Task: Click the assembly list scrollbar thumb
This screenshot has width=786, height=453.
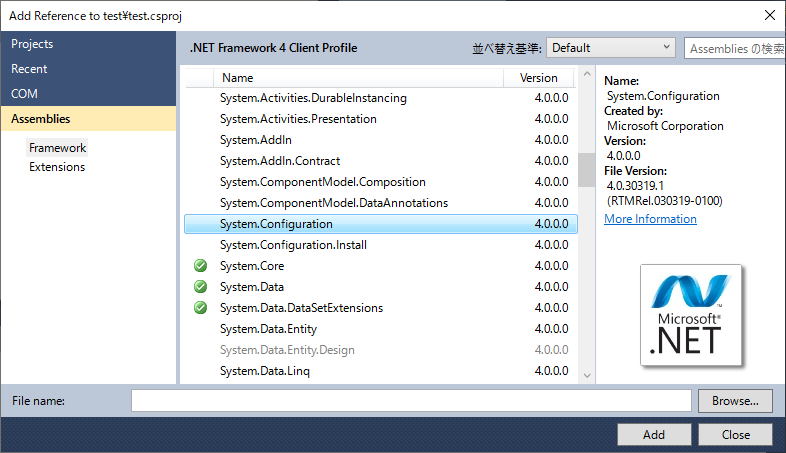Action: (586, 170)
